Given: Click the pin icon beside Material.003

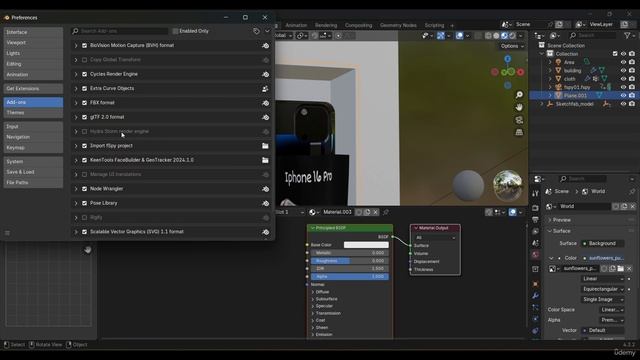Looking at the screenshot, I should coord(386,212).
